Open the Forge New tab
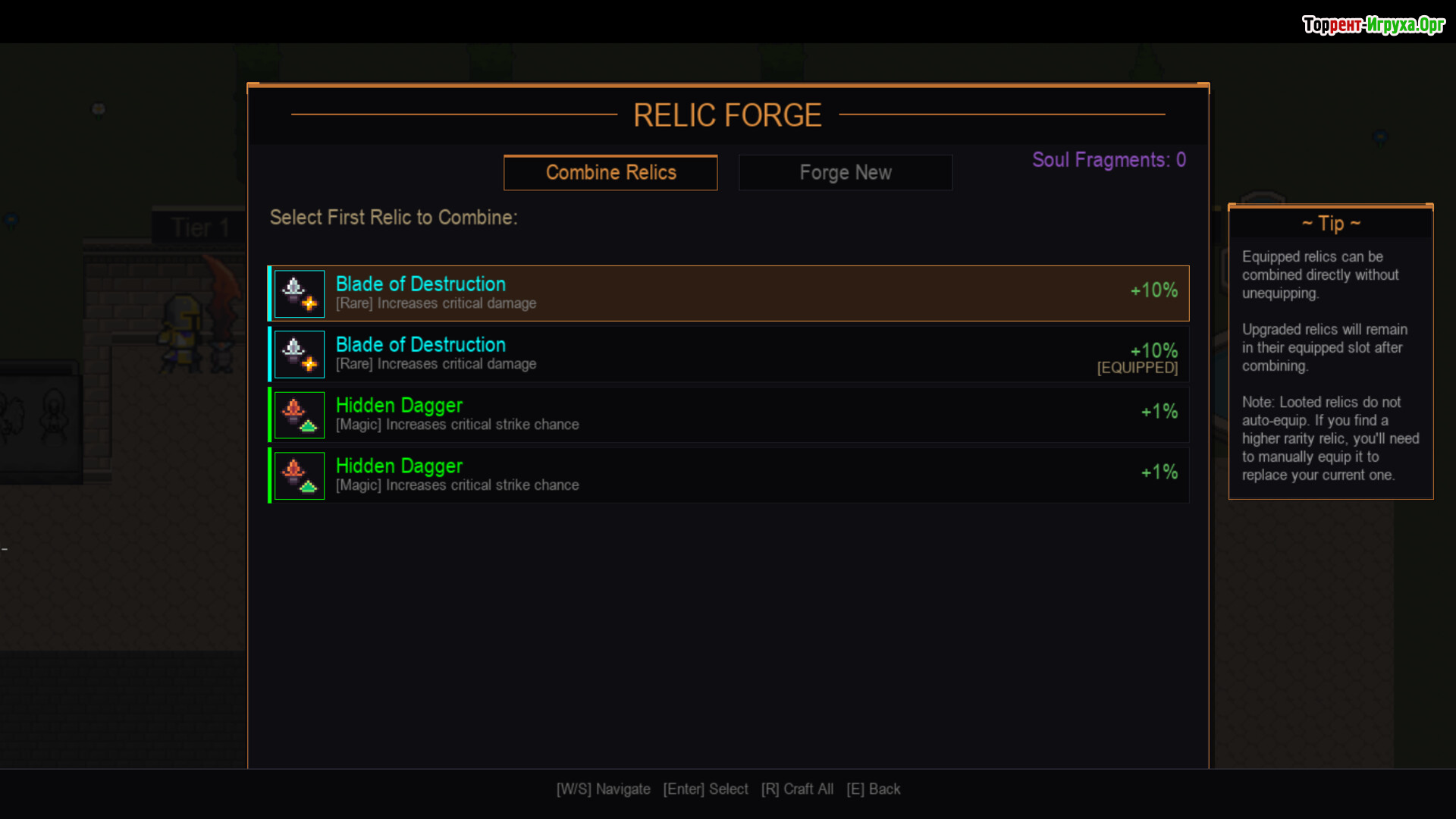 846,173
